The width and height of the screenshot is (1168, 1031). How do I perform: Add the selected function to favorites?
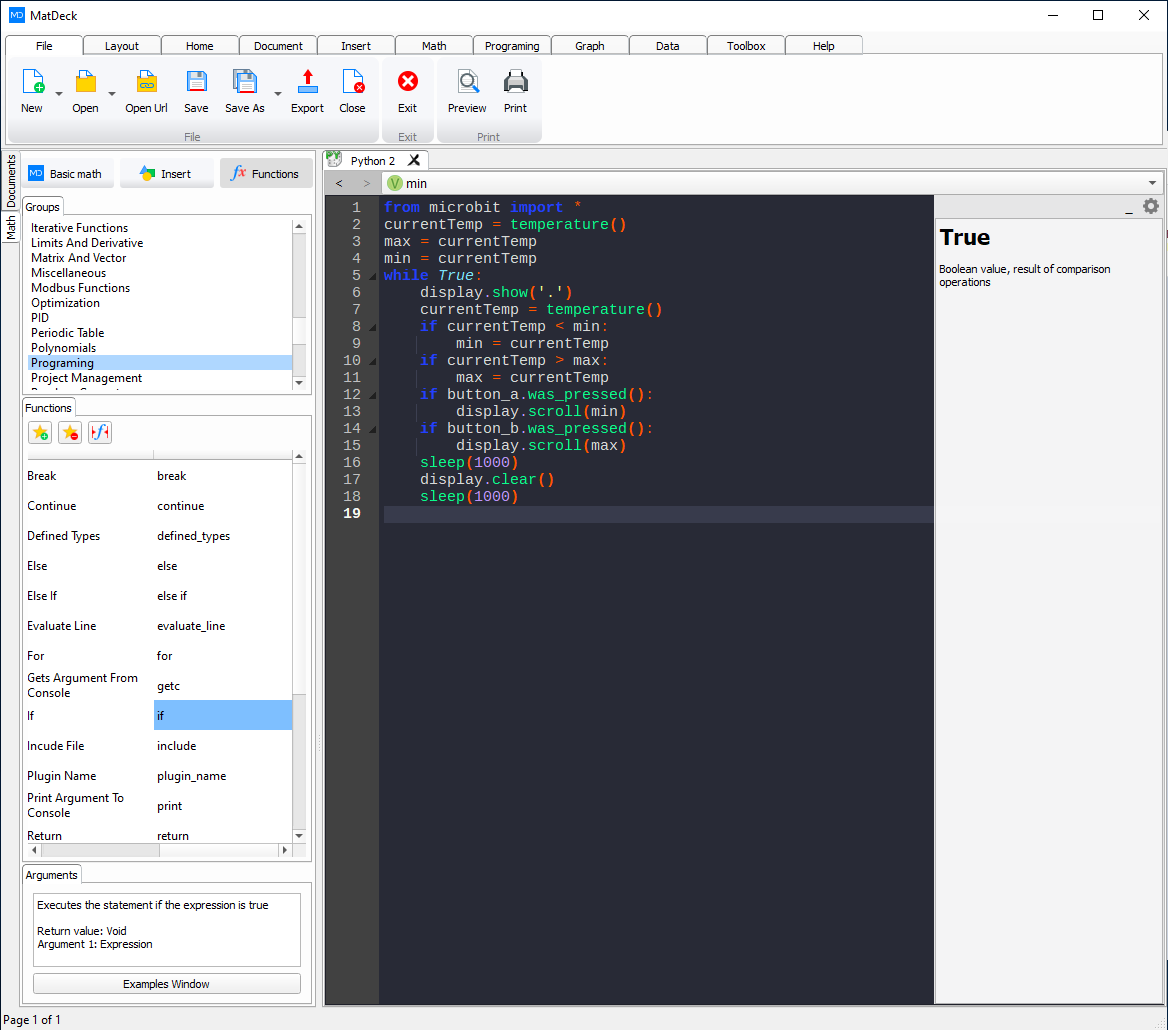(x=40, y=432)
